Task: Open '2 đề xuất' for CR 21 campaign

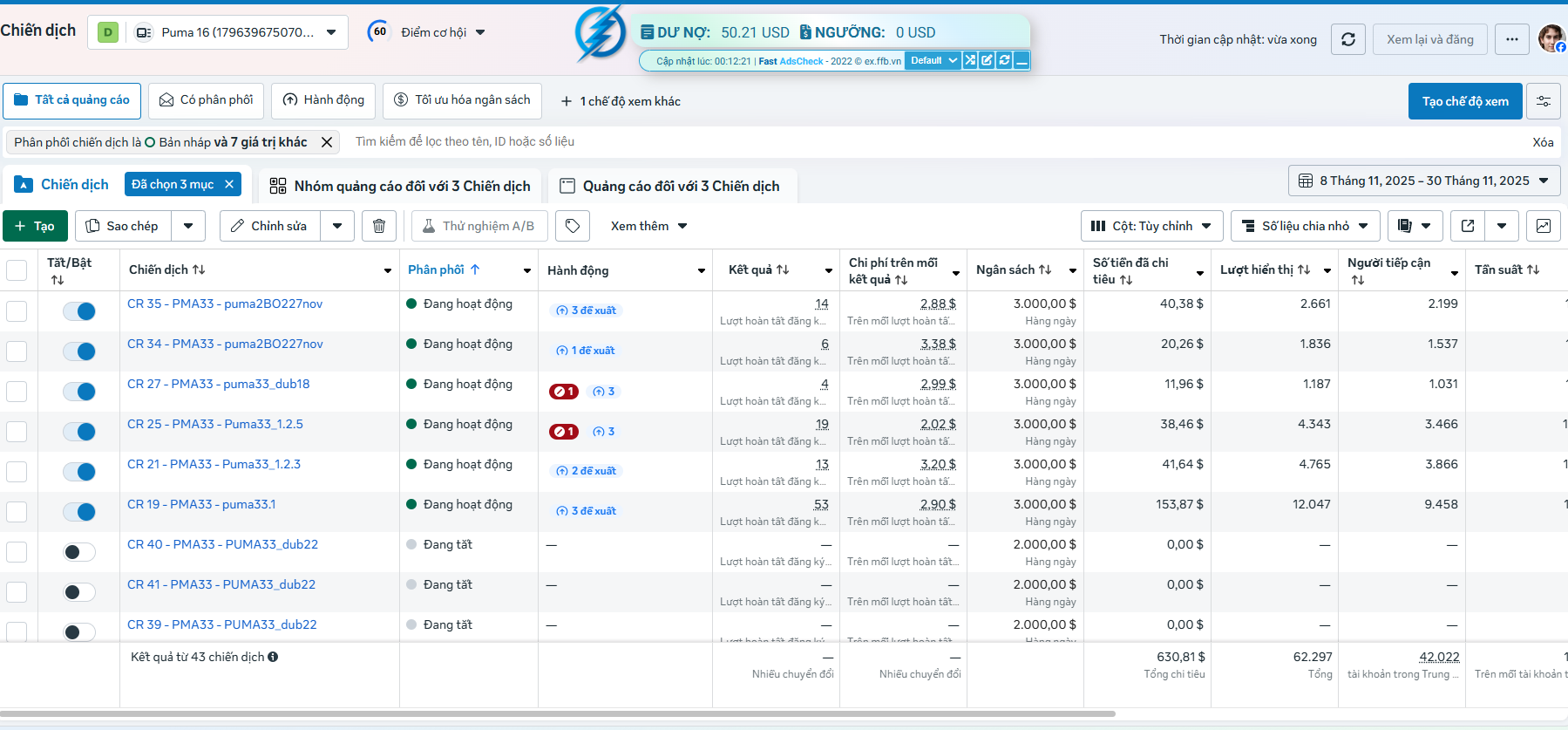Action: pos(586,471)
